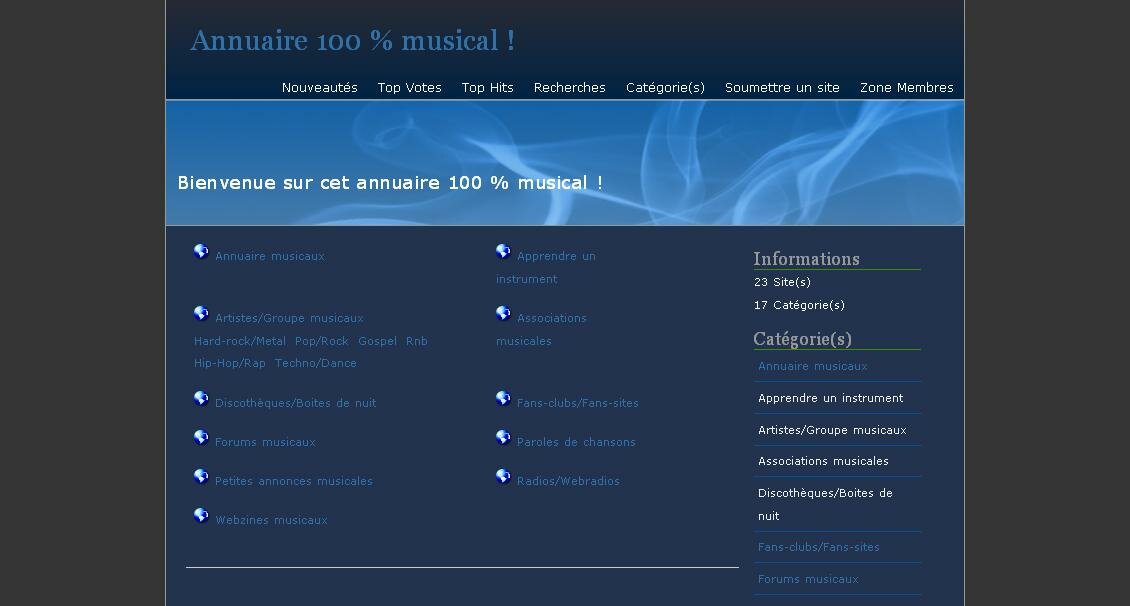Choose Soumettre un site in navigation
1130x606 pixels.
tap(782, 87)
